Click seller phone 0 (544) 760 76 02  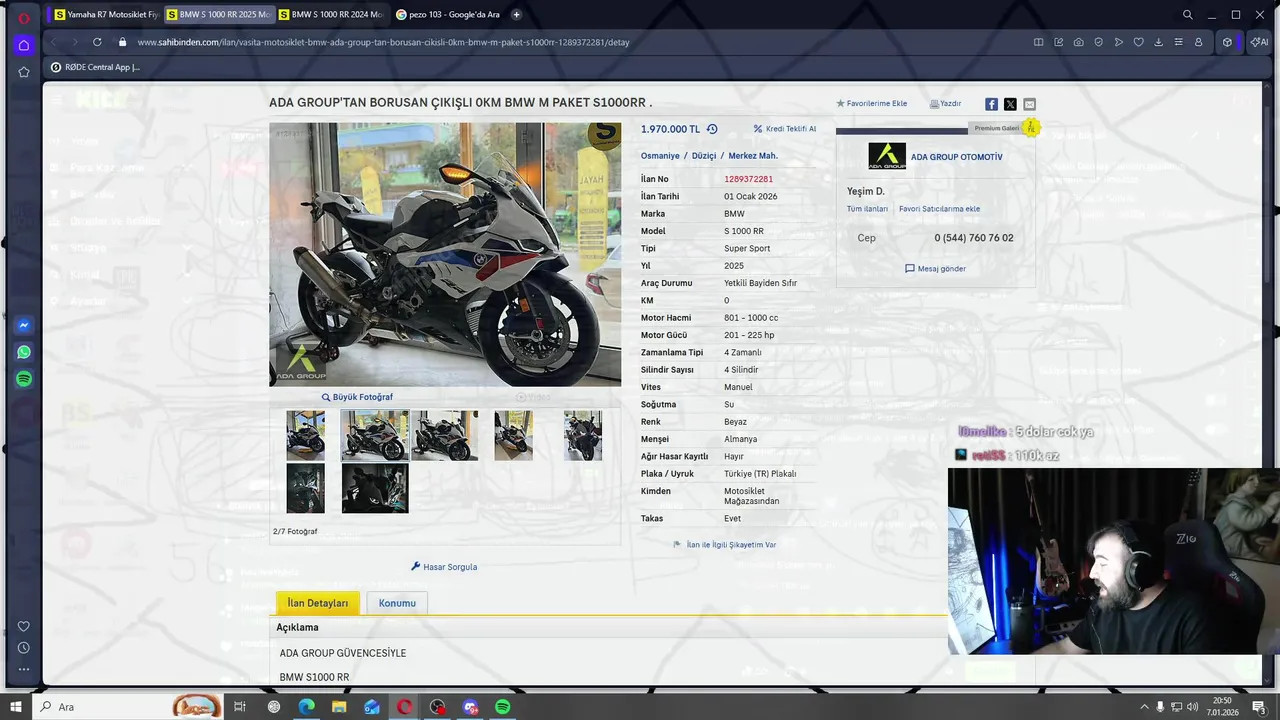[x=973, y=238]
